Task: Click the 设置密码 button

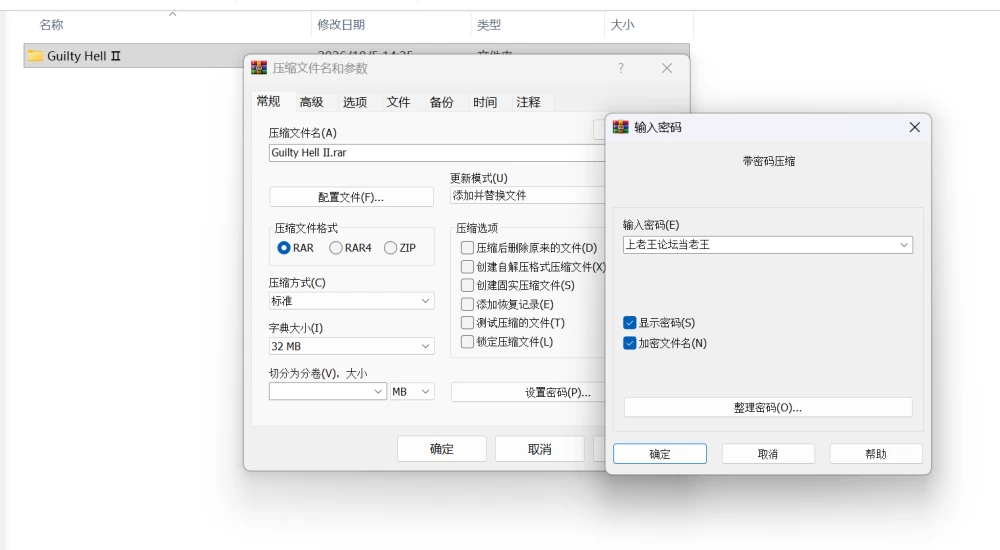Action: click(x=528, y=392)
